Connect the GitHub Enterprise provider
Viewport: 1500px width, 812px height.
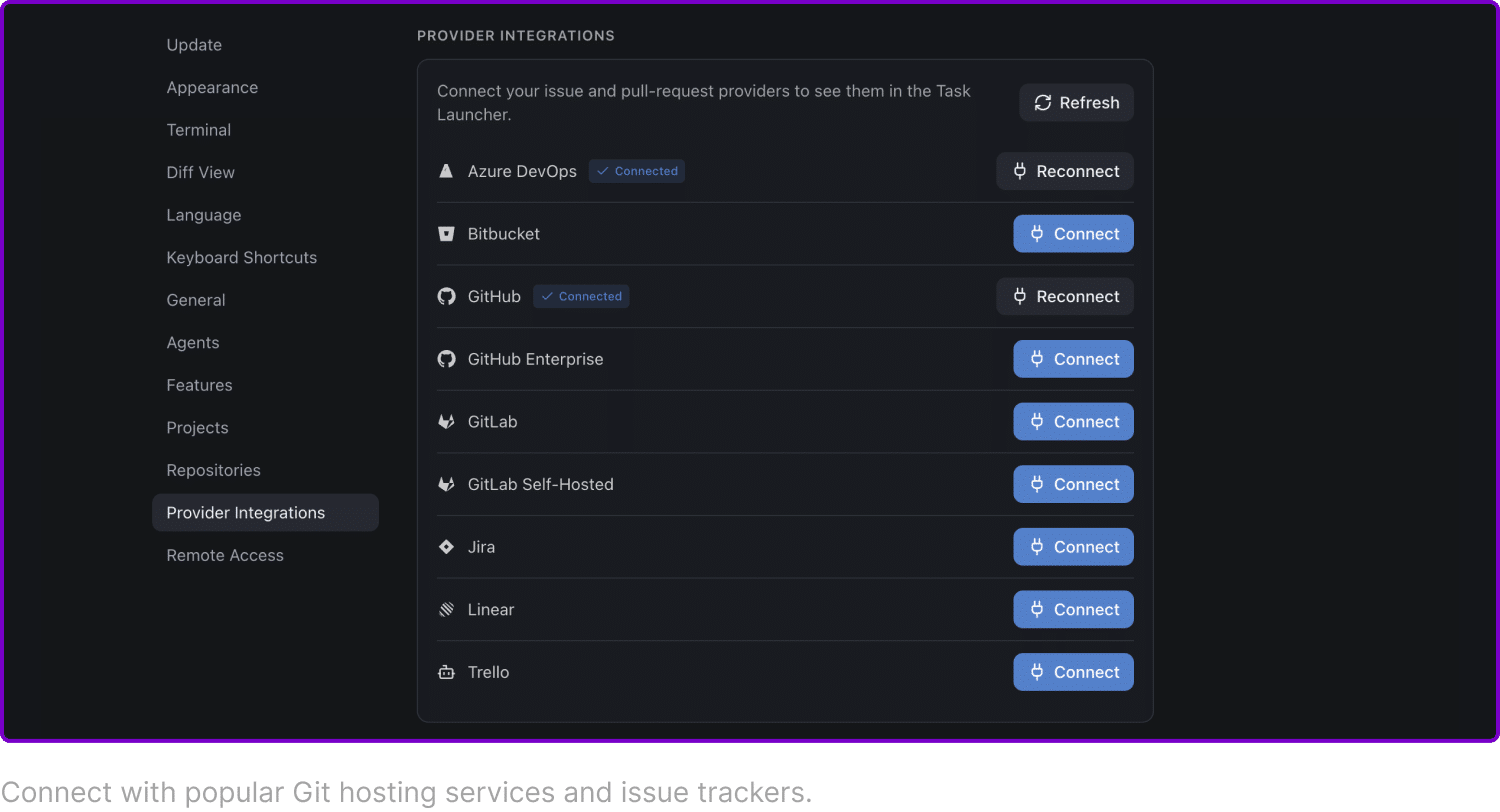tap(1073, 359)
